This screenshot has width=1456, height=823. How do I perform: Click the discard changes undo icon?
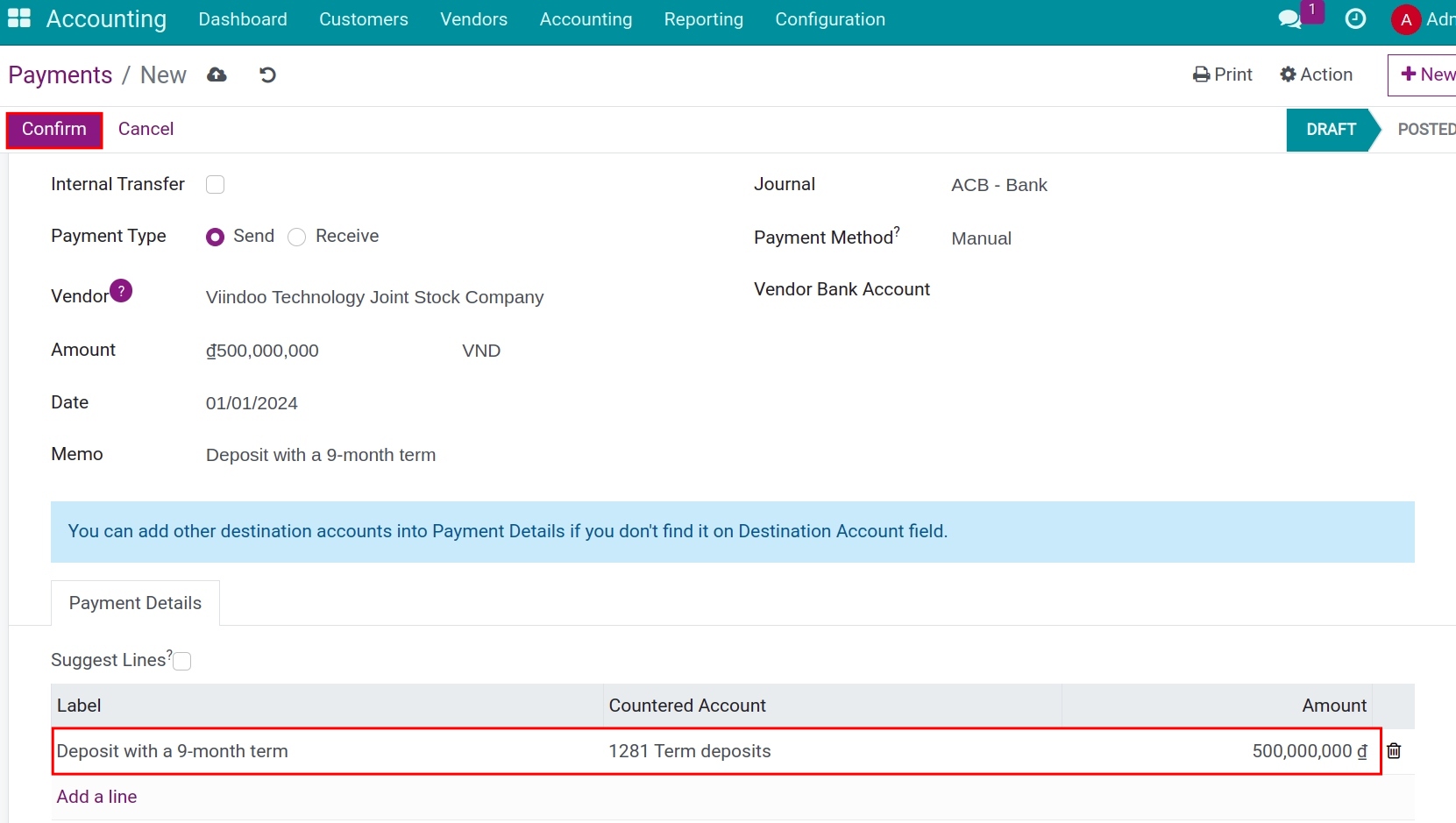pyautogui.click(x=268, y=75)
